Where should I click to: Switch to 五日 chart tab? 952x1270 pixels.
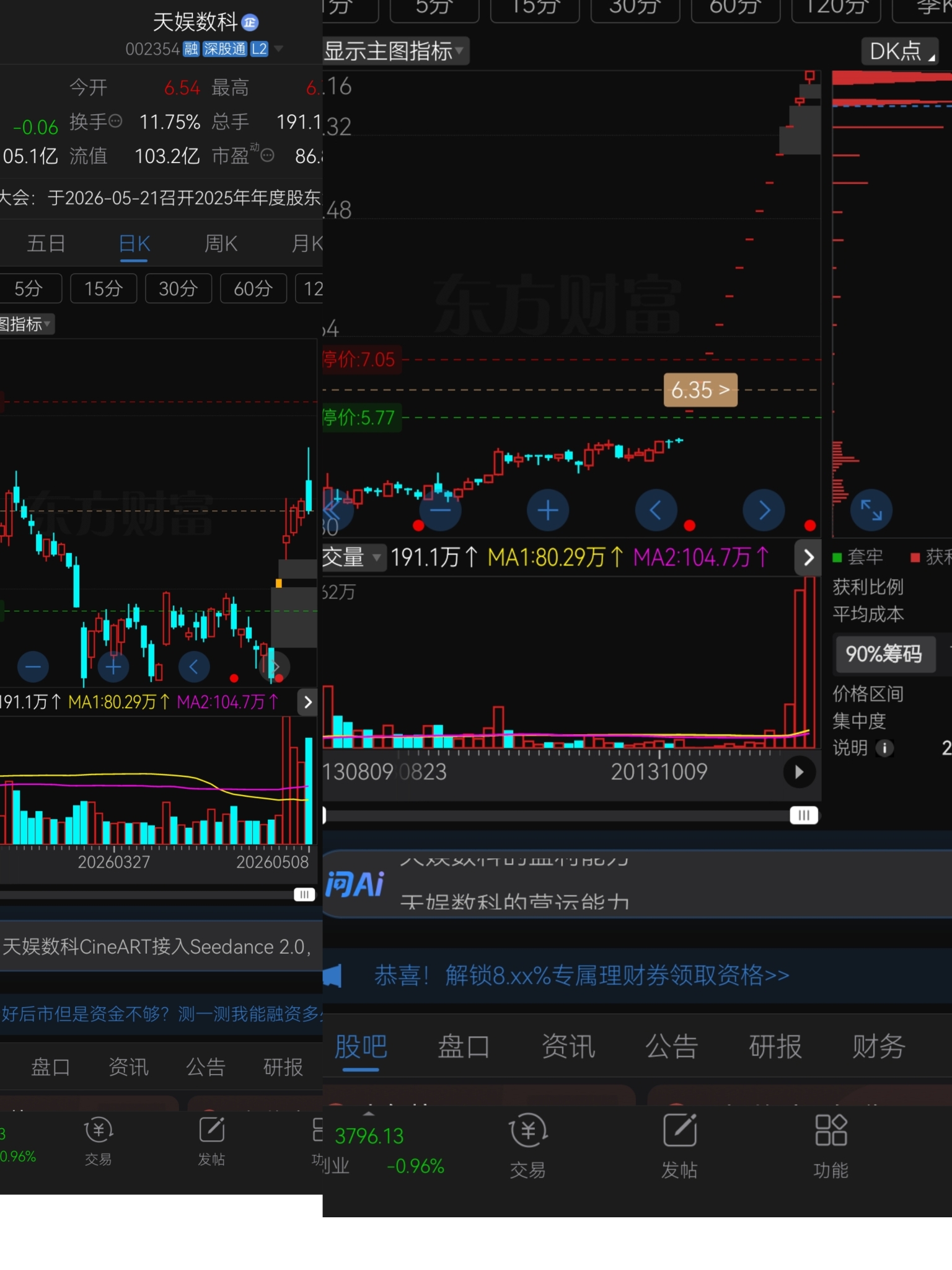46,244
